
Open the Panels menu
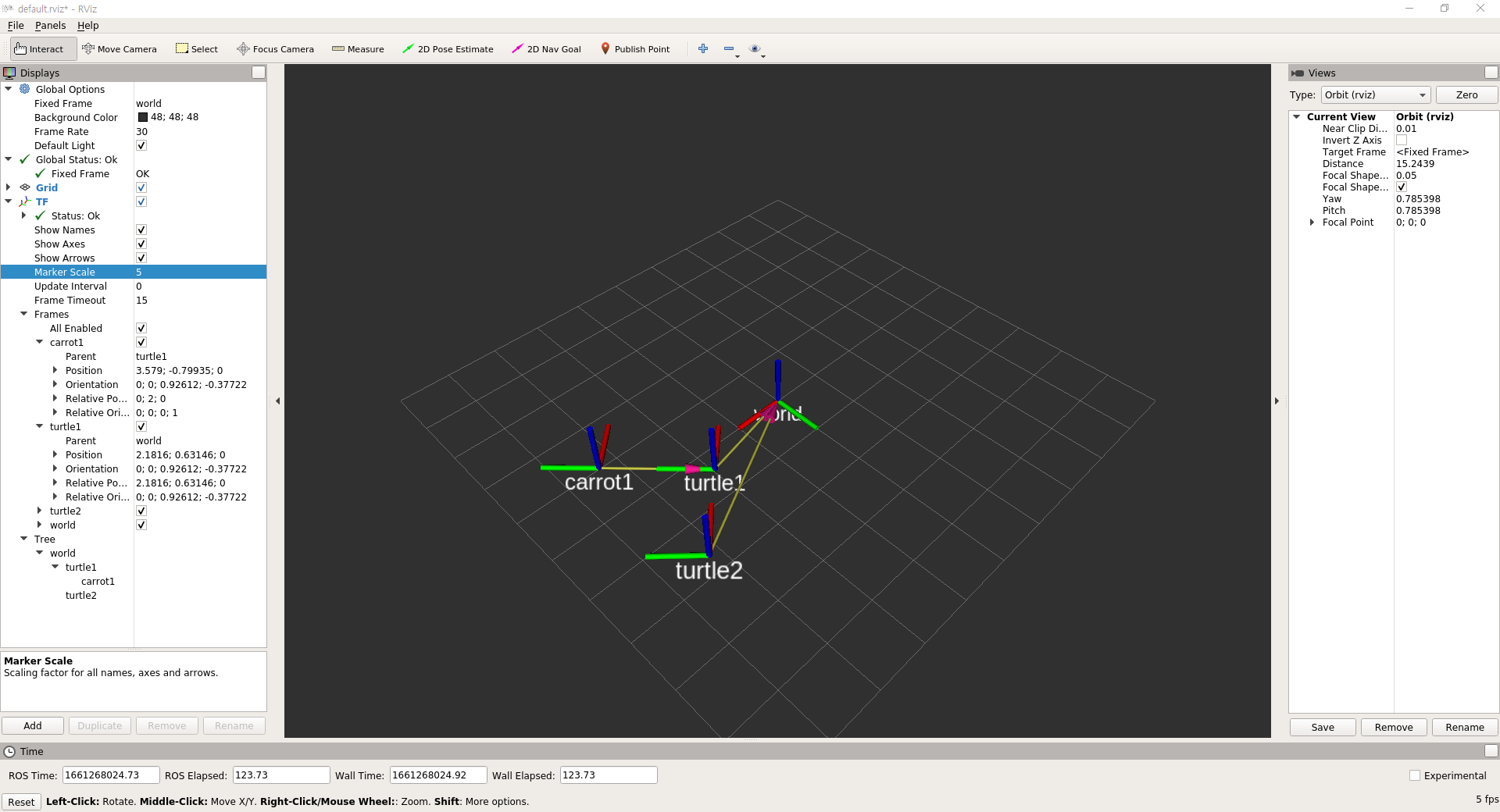pyautogui.click(x=50, y=26)
